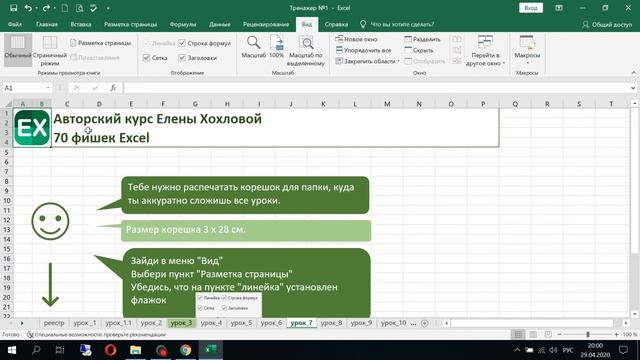Expand the Закрепить области dropdown
Screen dimensions: 640x360
click(x=398, y=61)
